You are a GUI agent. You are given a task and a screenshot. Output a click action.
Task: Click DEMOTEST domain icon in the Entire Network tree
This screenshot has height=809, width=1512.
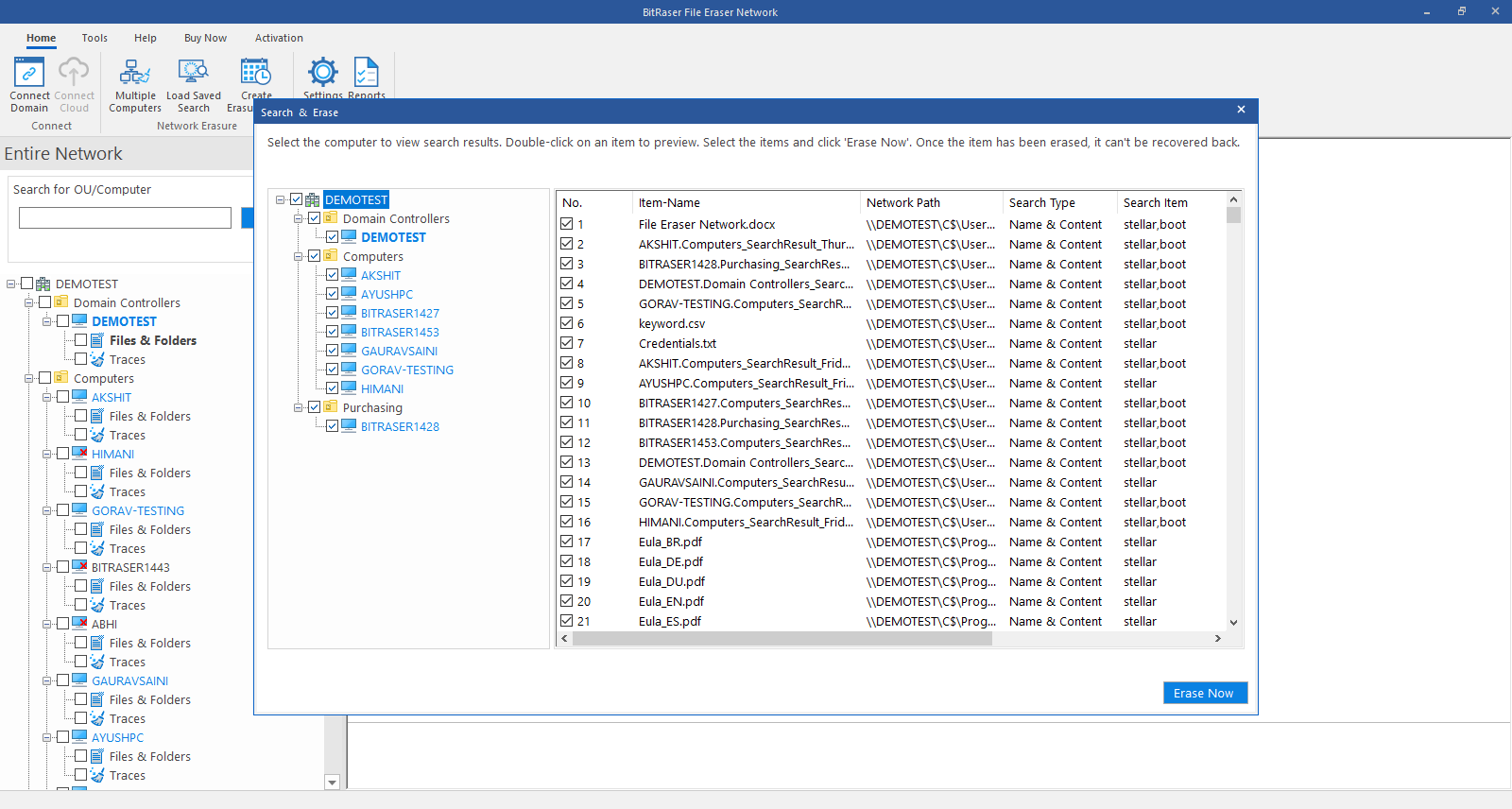(43, 284)
